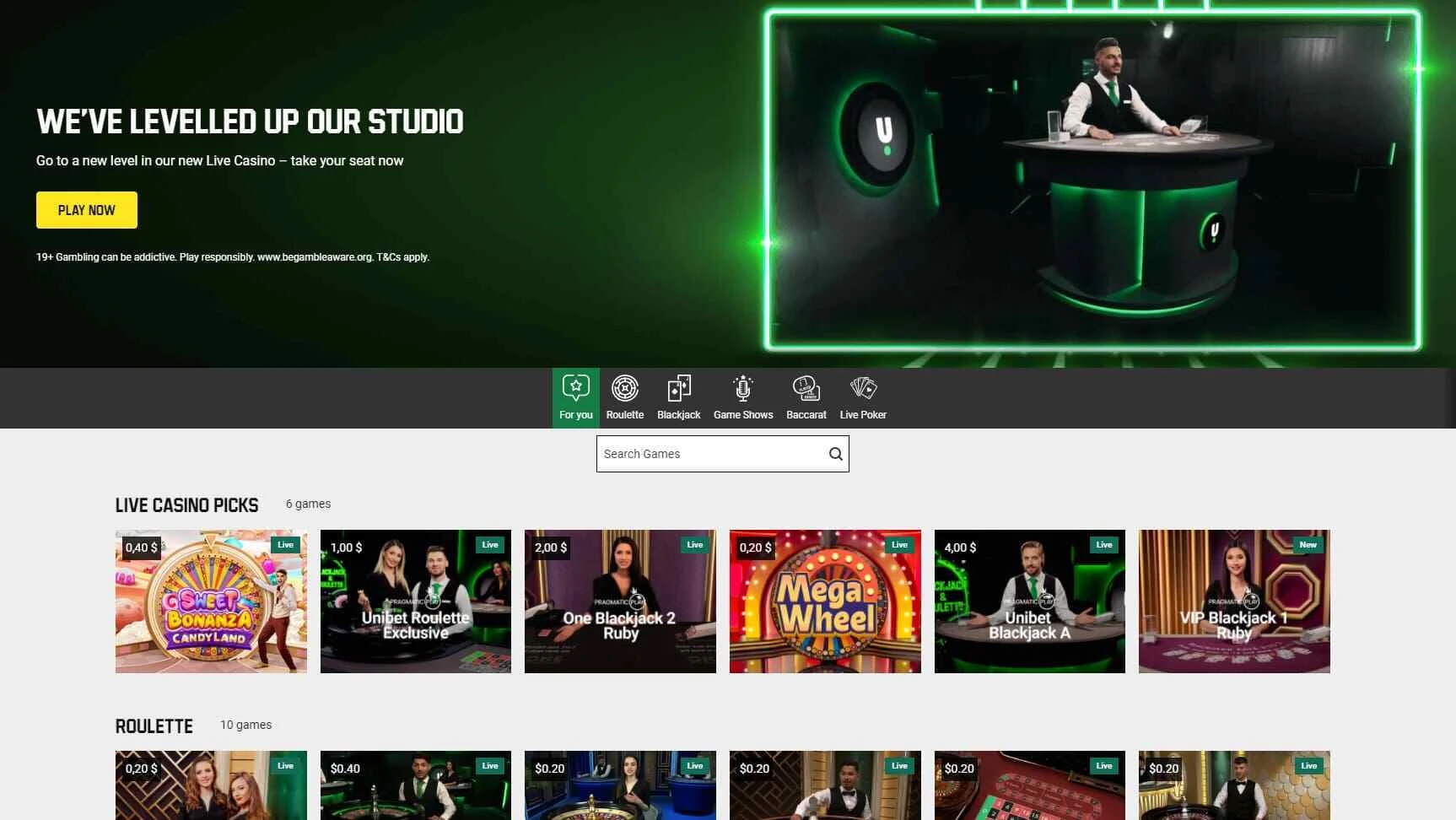1456x820 pixels.
Task: Click the Live badge on Mega Wheel
Action: [x=899, y=545]
